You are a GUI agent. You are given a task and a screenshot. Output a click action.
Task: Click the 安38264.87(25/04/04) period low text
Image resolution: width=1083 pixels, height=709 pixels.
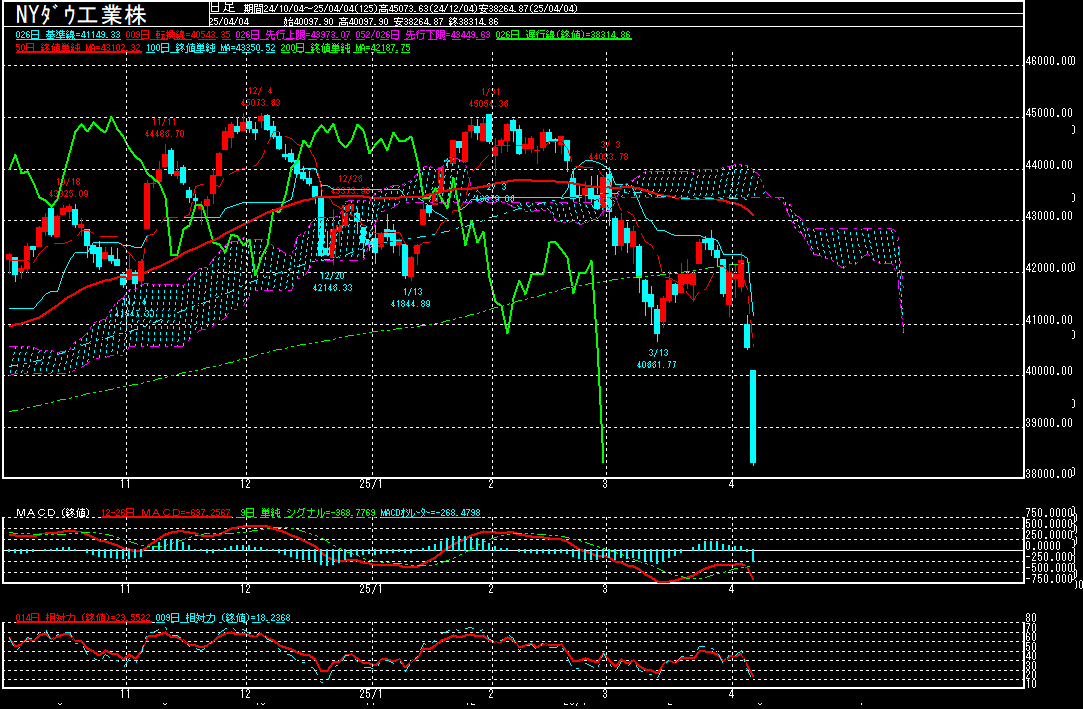(x=528, y=8)
